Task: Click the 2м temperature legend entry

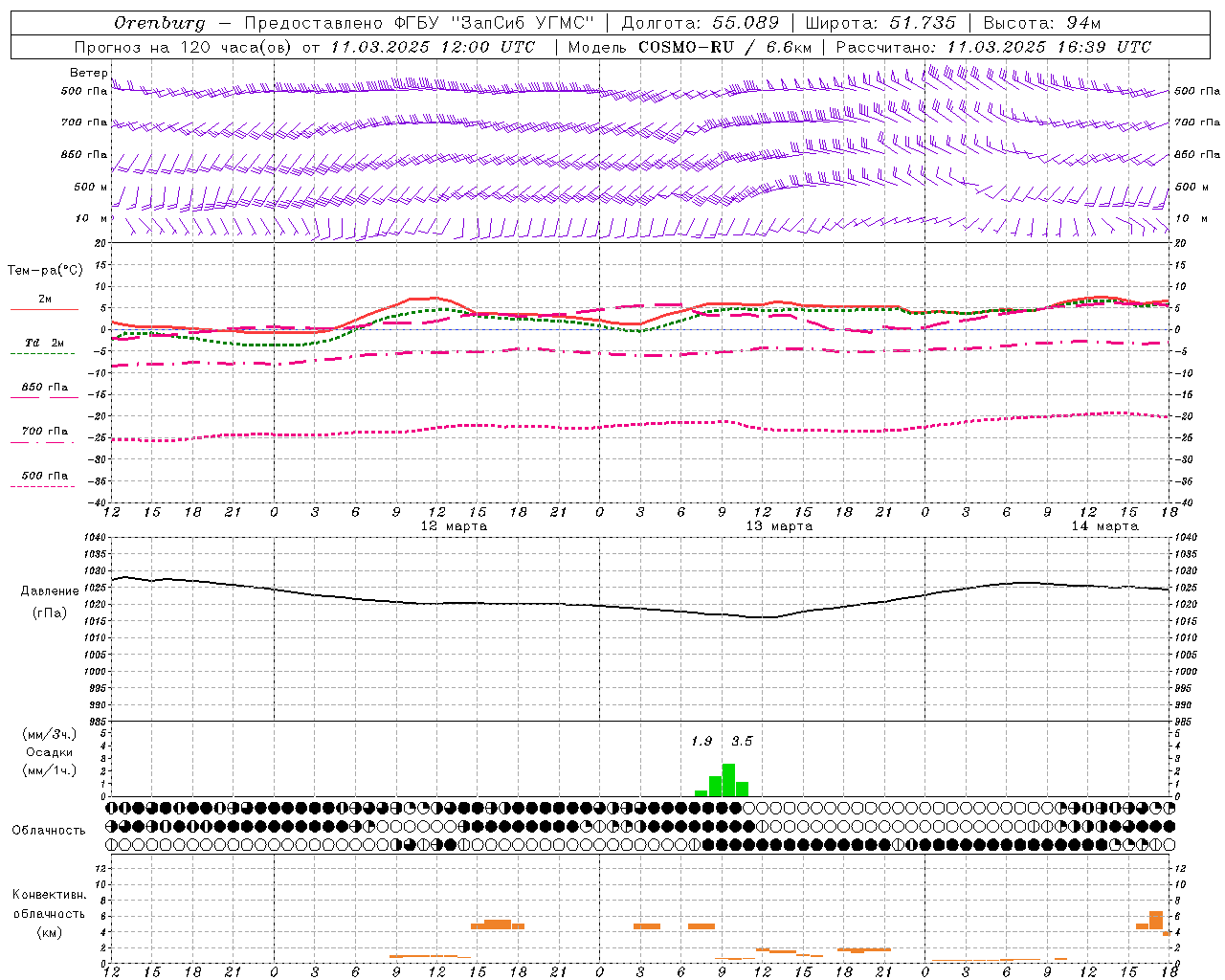Action: 45,300
